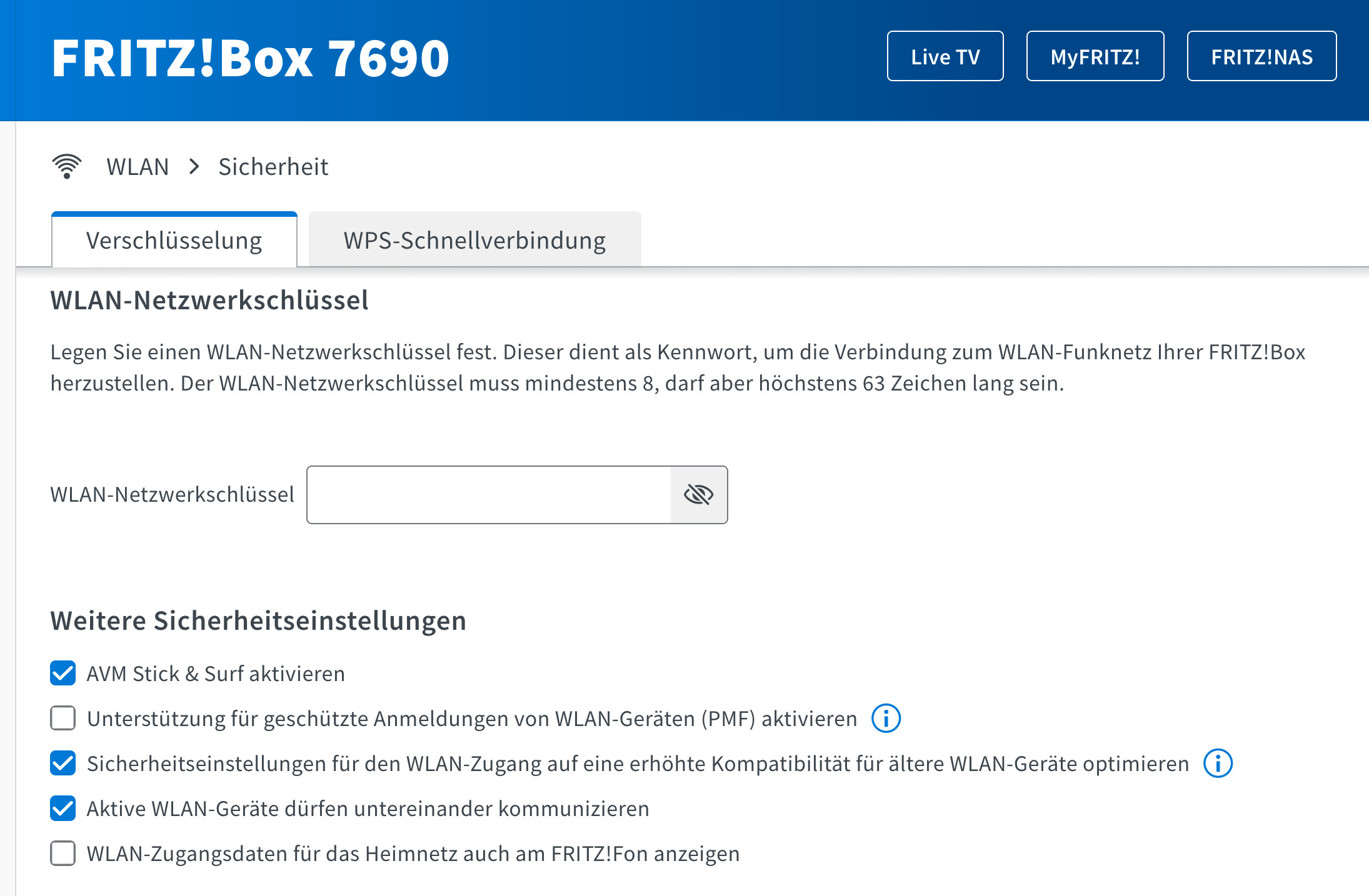The image size is (1369, 896).
Task: Click the WLAN wifi icon in the breadcrumb
Action: pyautogui.click(x=67, y=166)
